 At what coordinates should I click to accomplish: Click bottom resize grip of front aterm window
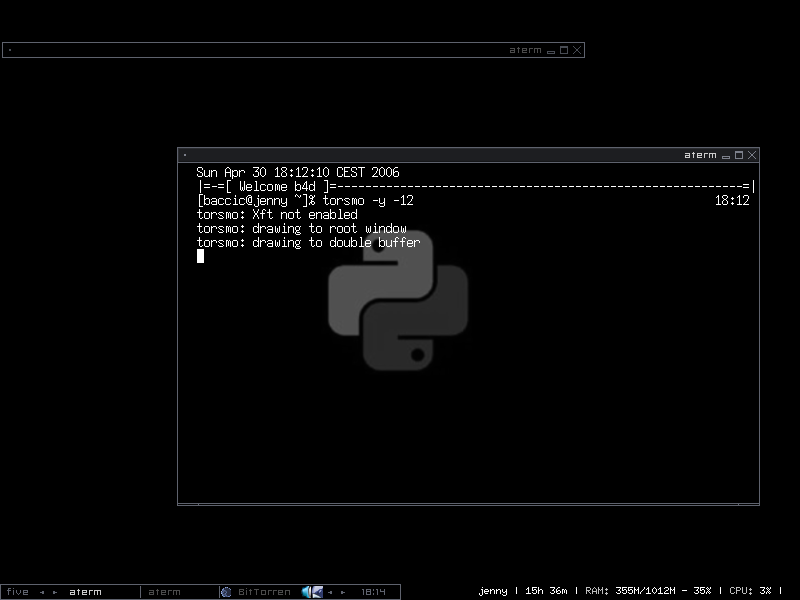[x=468, y=505]
